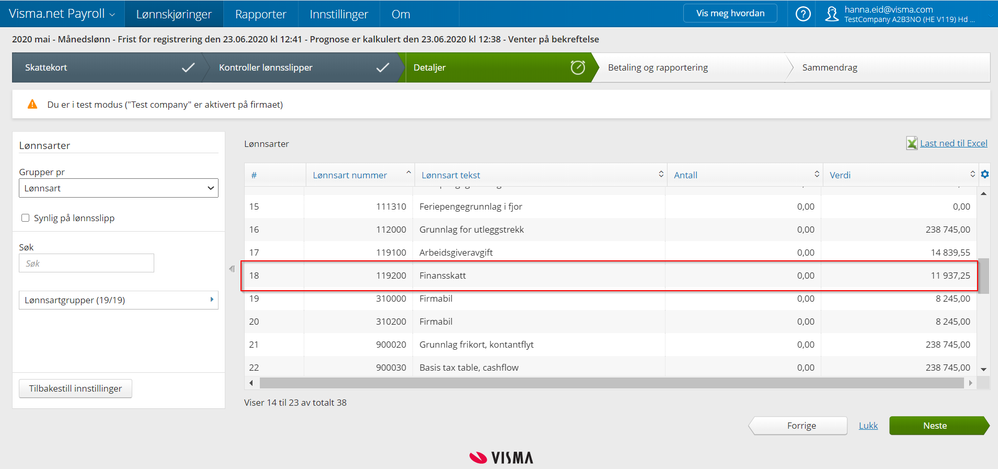This screenshot has height=469, width=998.
Task: Click the Forrige button
Action: (x=798, y=426)
